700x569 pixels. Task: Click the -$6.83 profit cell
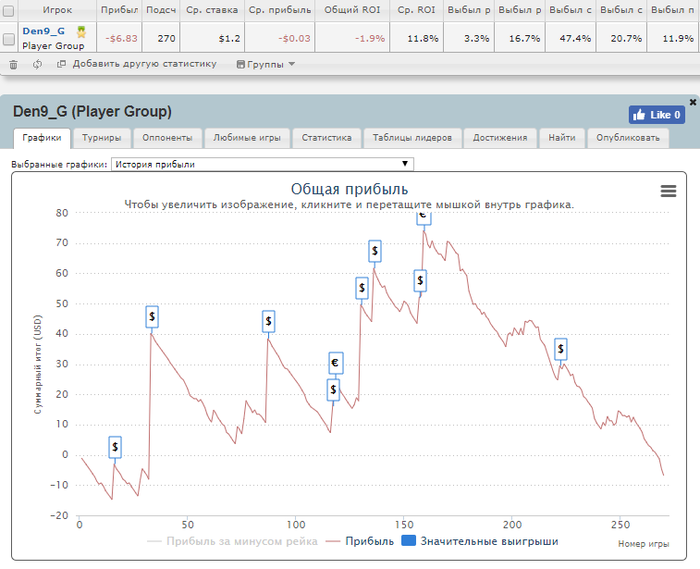[120, 38]
